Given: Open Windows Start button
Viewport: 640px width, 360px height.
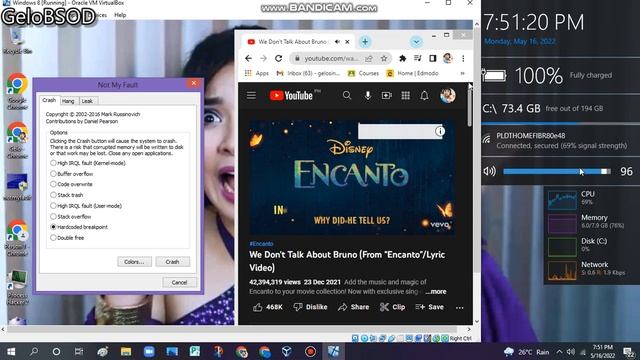Looking at the screenshot, I should (11, 351).
